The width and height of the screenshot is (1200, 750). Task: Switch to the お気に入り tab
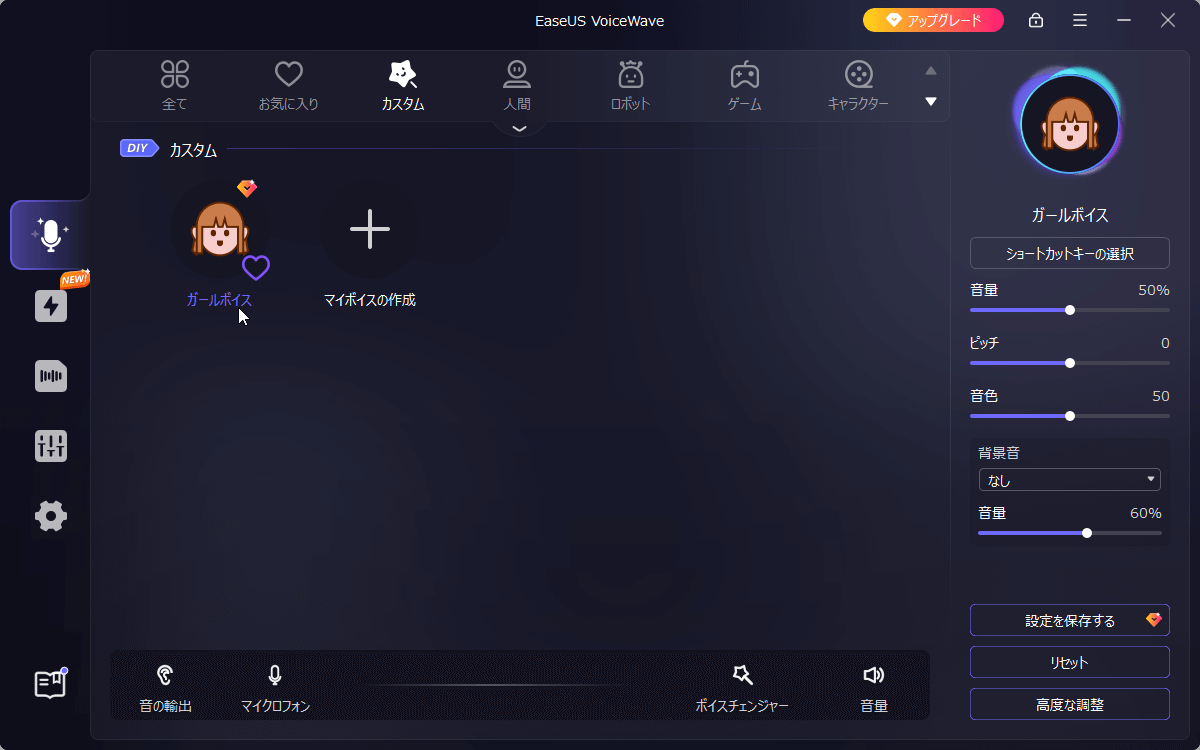(x=288, y=85)
